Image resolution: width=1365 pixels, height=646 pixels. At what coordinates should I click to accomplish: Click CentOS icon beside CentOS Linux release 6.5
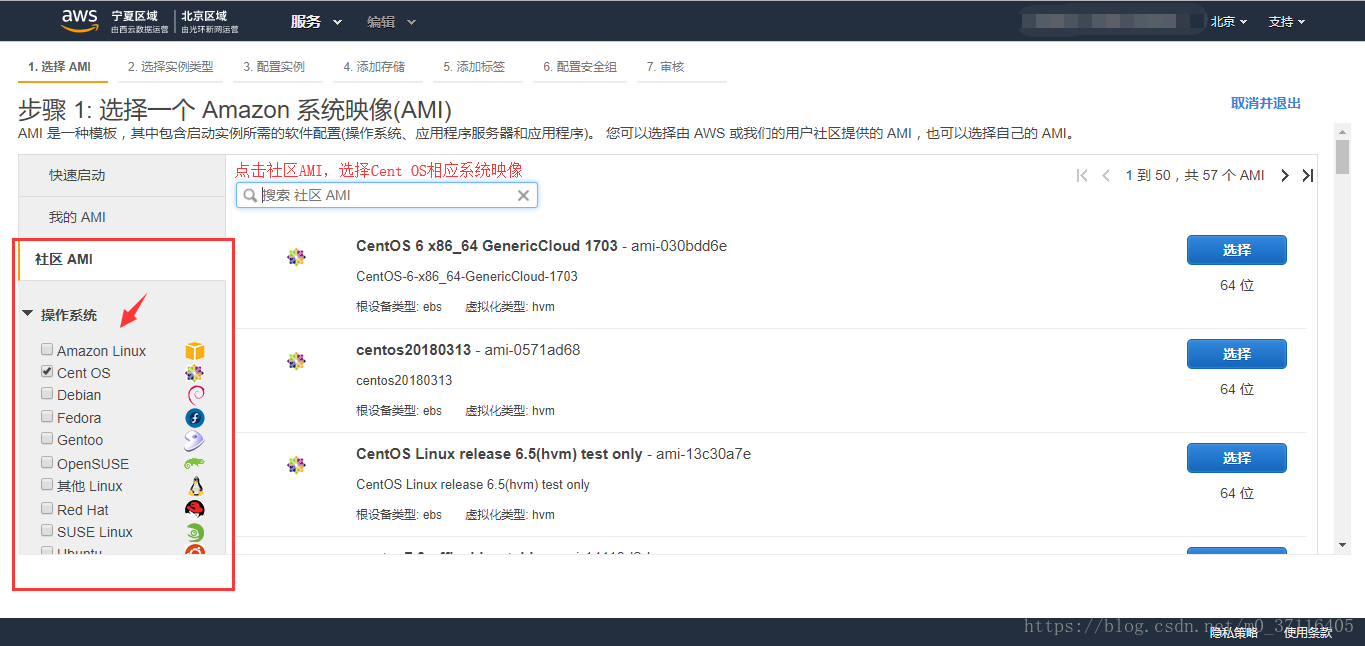point(296,465)
